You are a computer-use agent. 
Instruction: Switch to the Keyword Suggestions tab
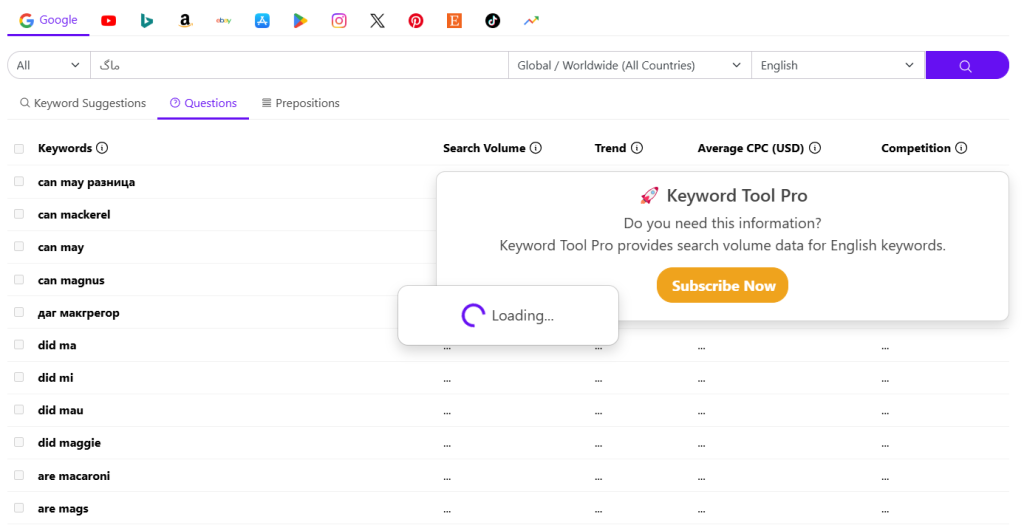click(x=83, y=103)
